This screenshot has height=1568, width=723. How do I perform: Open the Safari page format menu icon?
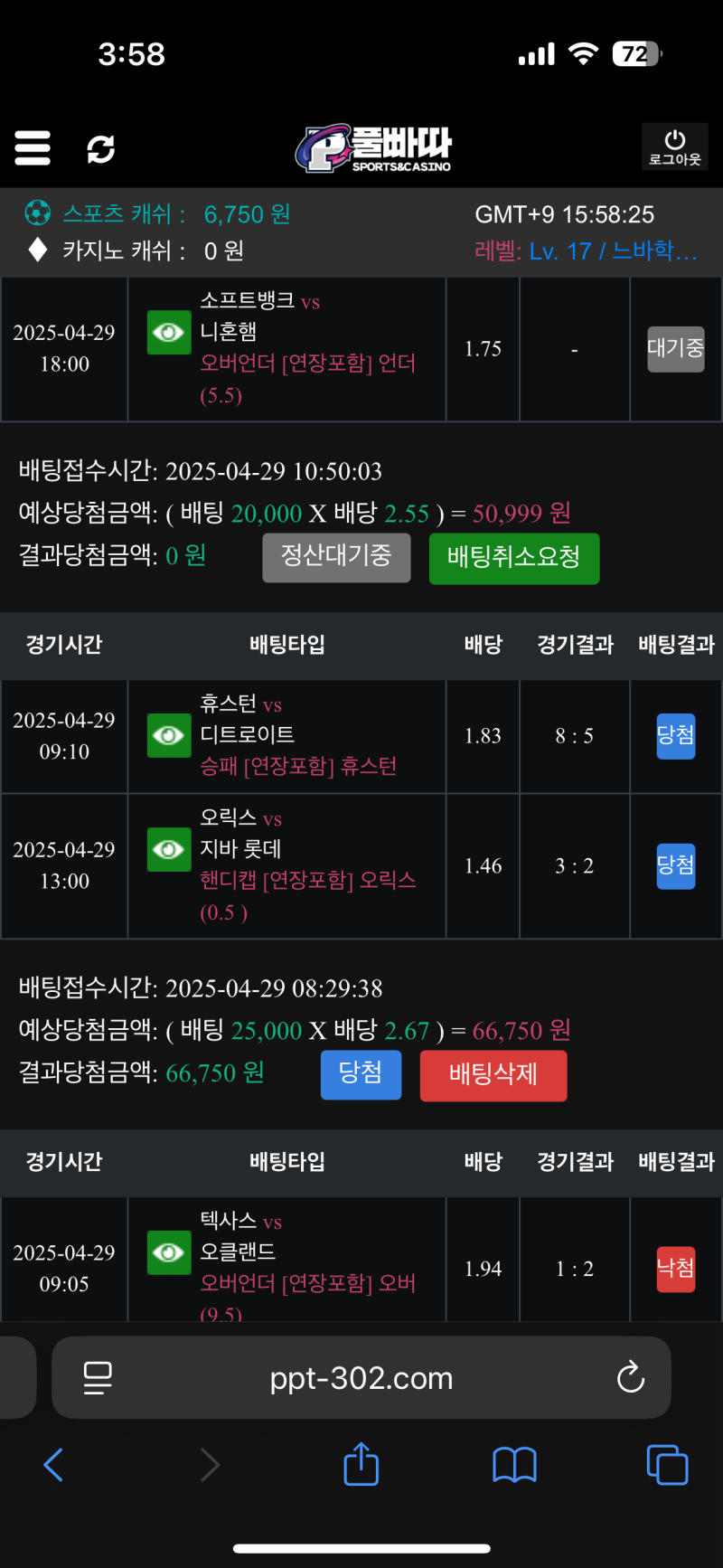click(98, 1378)
